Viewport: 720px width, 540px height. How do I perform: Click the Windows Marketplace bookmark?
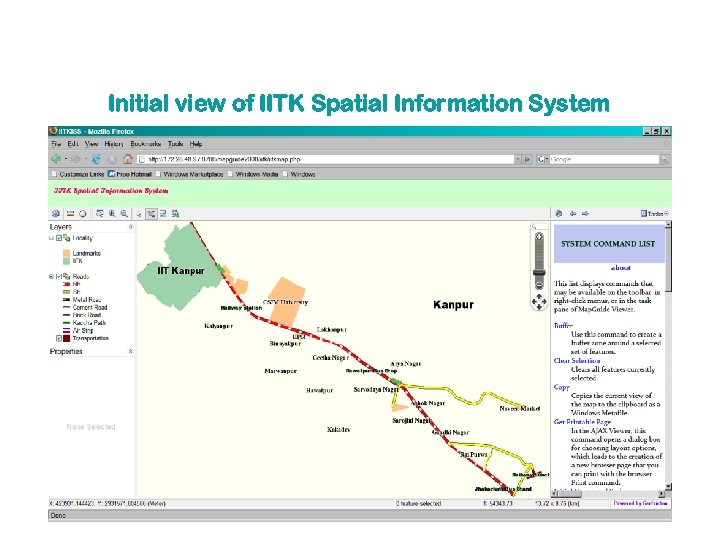[189, 174]
